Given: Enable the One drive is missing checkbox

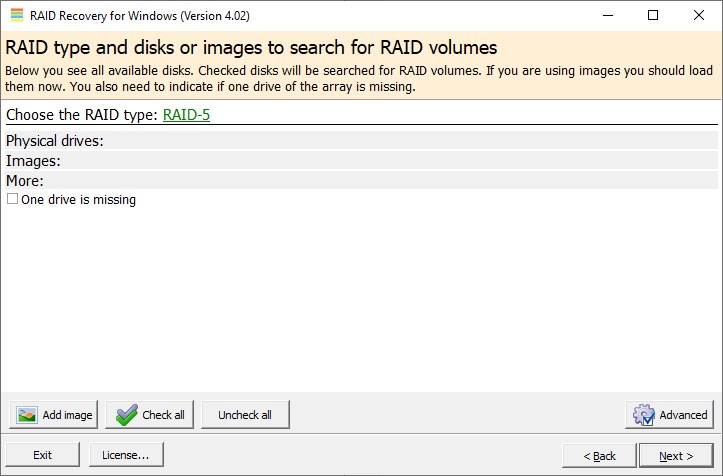Looking at the screenshot, I should (13, 199).
